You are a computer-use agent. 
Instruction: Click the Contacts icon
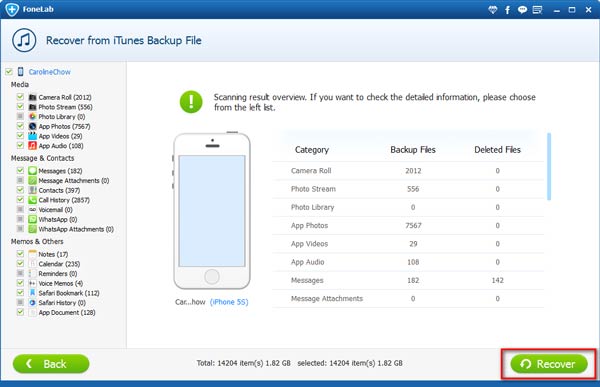[x=33, y=190]
